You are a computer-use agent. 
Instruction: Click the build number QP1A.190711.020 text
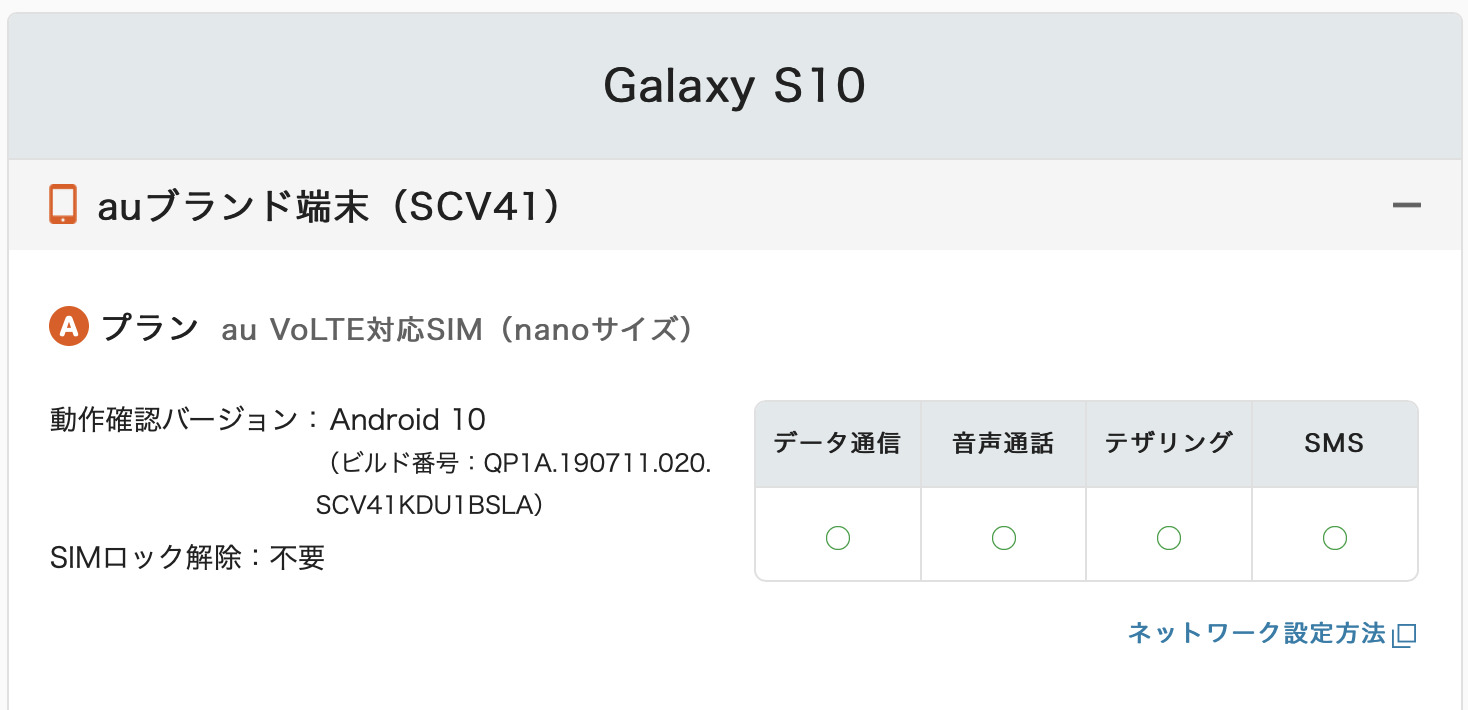point(597,465)
